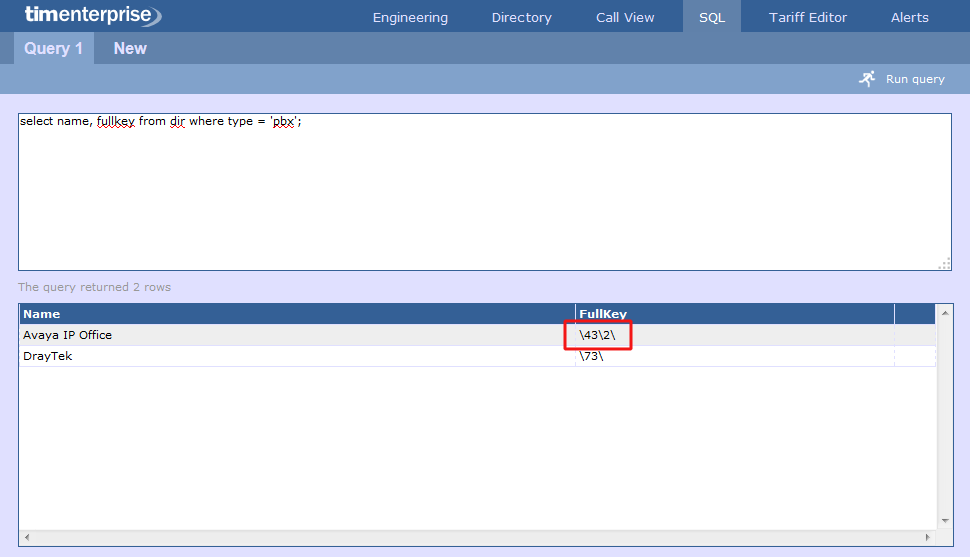Click the \73\ FullKey cell

coord(591,356)
